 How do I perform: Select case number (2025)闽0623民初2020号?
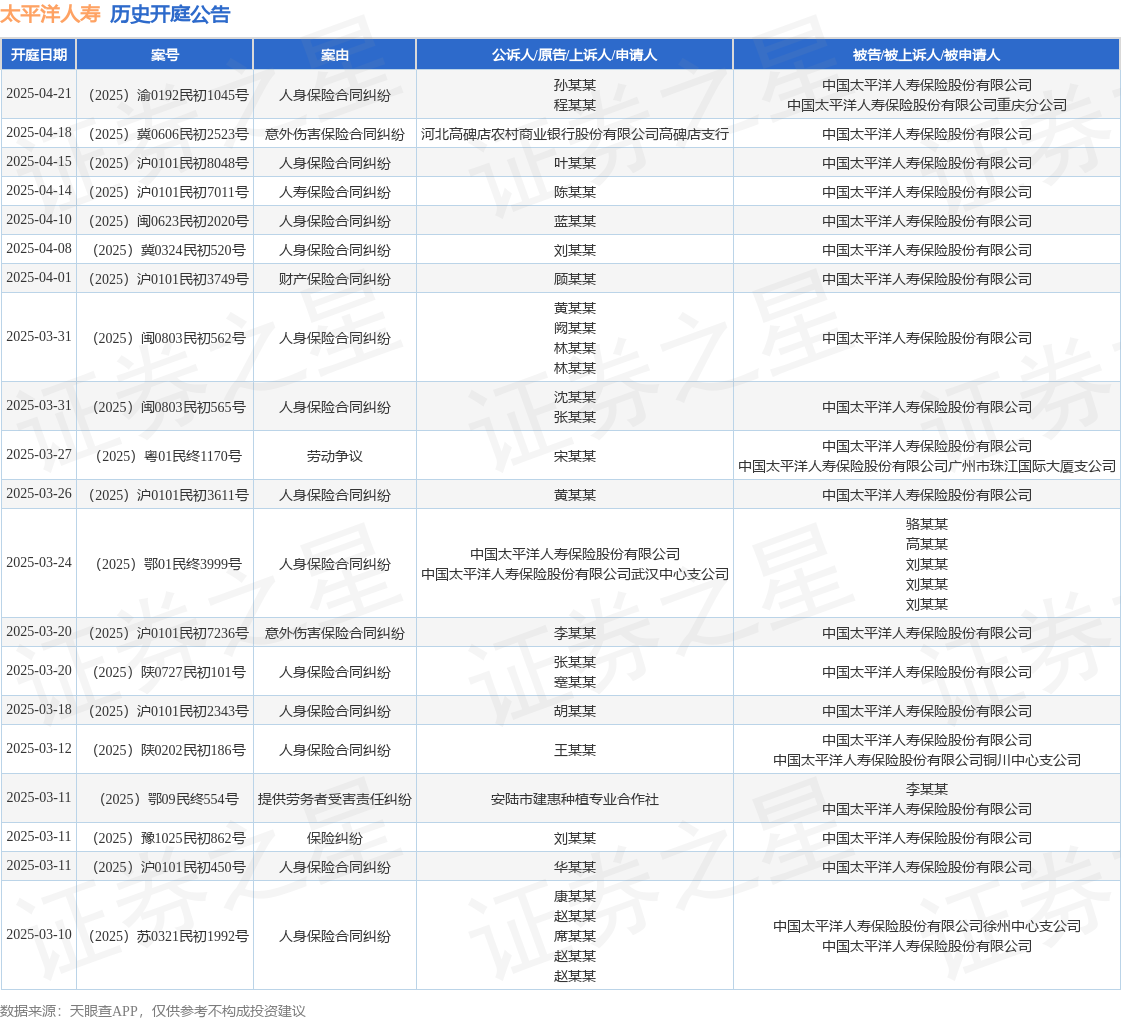point(168,221)
